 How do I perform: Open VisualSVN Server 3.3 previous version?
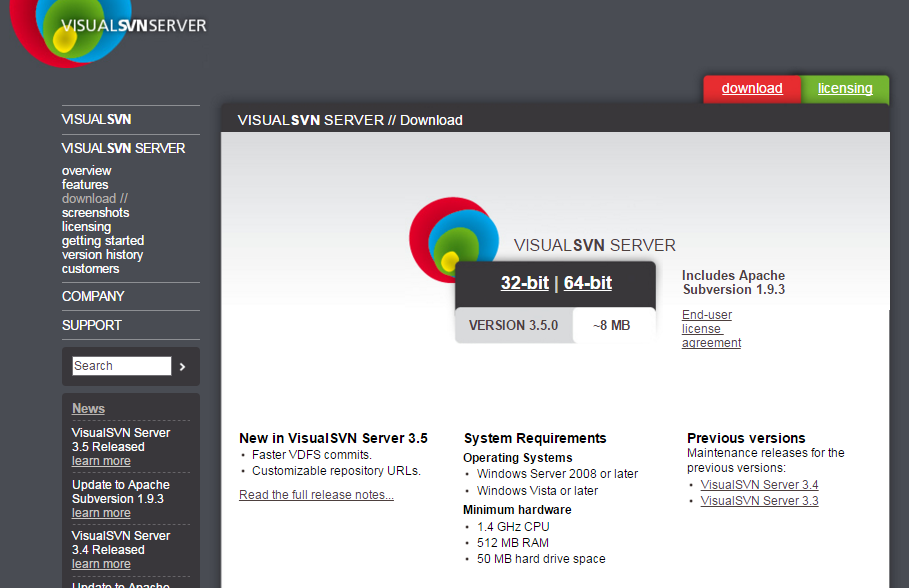tap(759, 501)
